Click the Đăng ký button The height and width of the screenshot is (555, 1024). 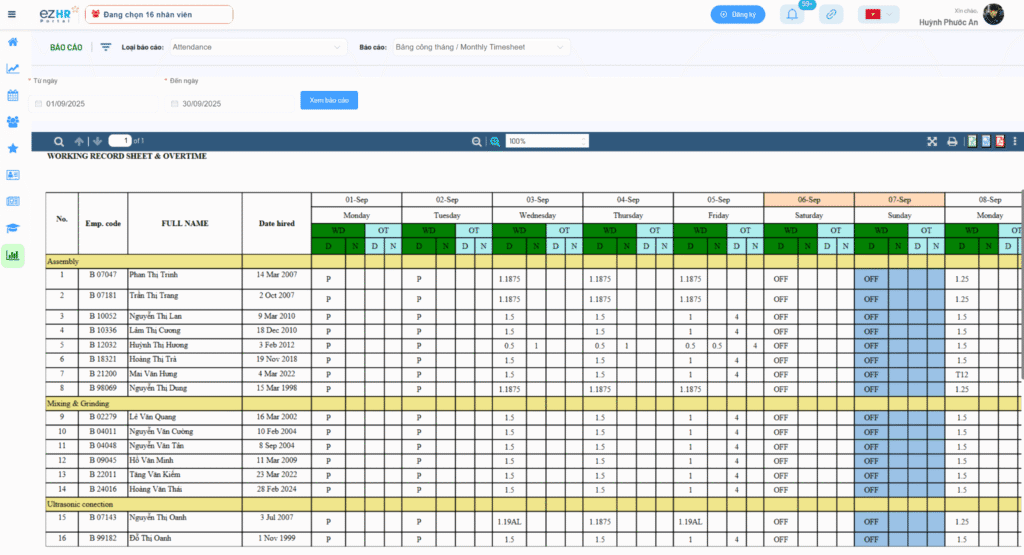tap(738, 14)
